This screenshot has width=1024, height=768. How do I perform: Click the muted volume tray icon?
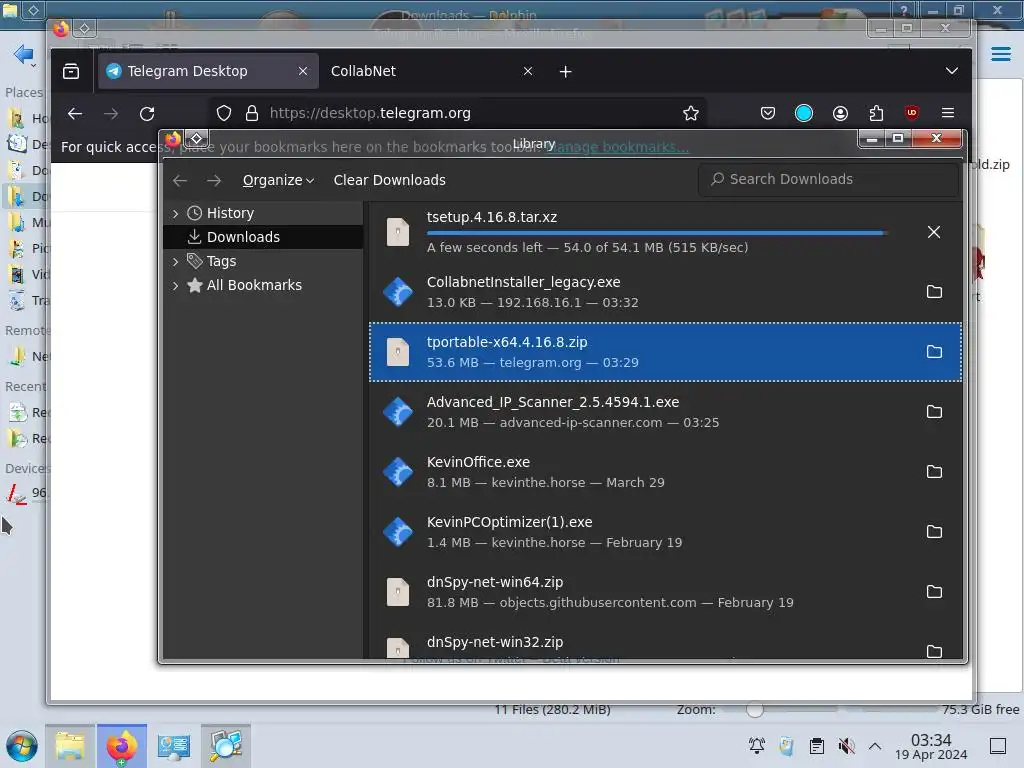pyautogui.click(x=846, y=746)
